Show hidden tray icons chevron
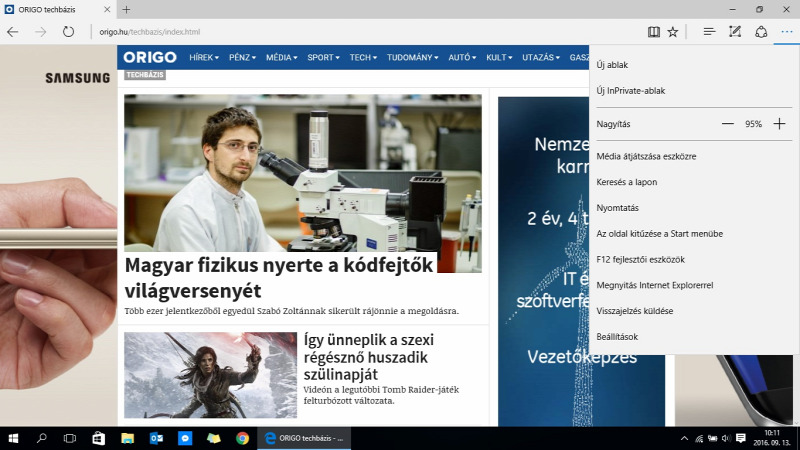 pyautogui.click(x=684, y=438)
